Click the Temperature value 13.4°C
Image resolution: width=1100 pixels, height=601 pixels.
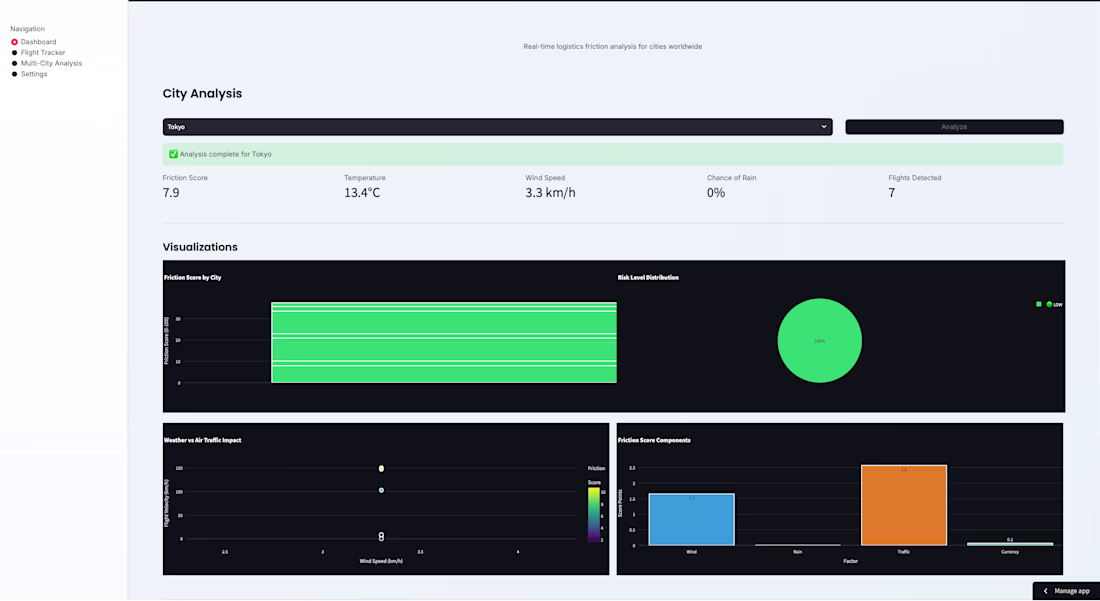point(362,193)
